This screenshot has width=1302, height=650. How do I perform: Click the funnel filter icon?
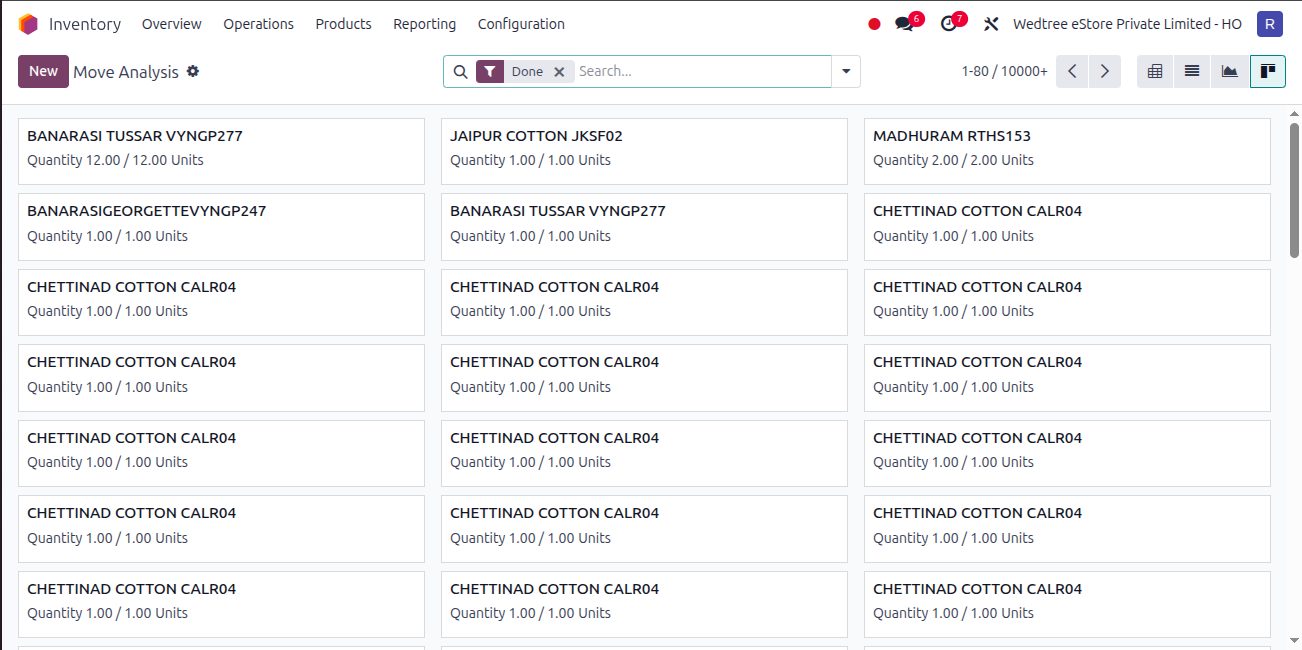point(490,72)
